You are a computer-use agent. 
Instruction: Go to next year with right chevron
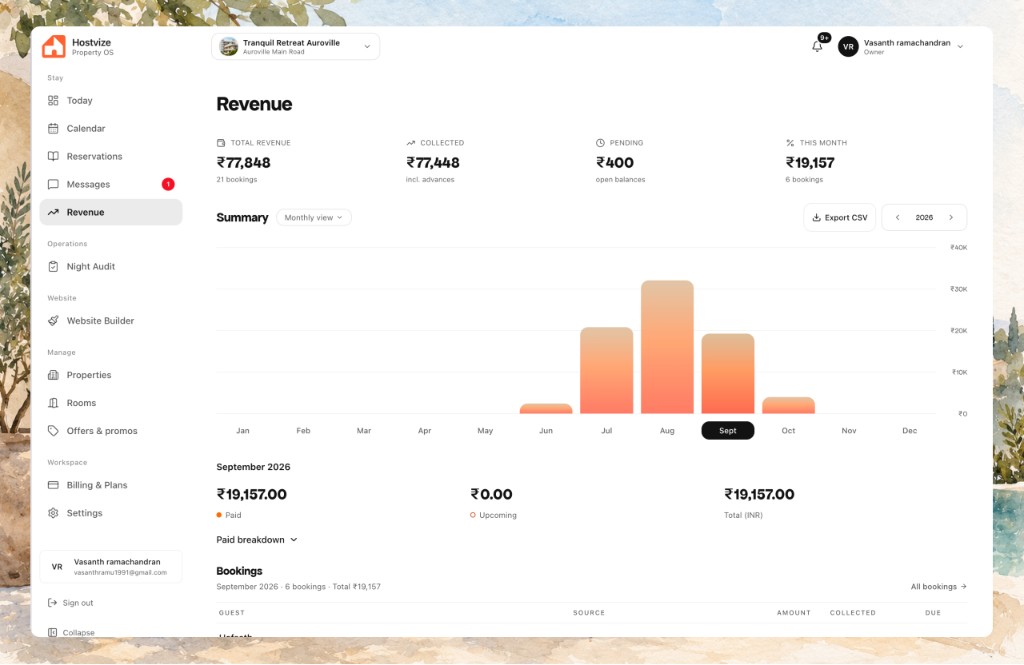click(x=951, y=218)
